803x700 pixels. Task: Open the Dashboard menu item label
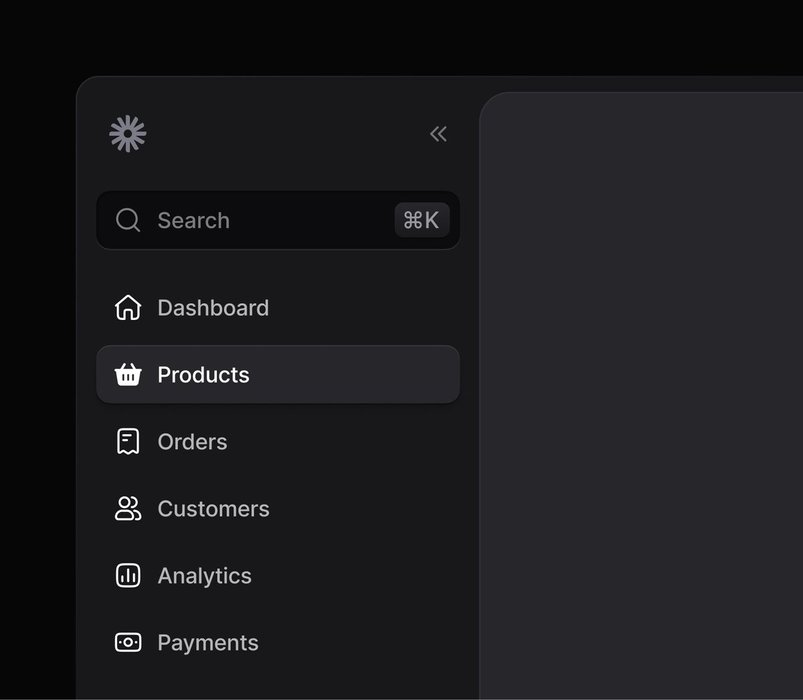pyautogui.click(x=213, y=308)
